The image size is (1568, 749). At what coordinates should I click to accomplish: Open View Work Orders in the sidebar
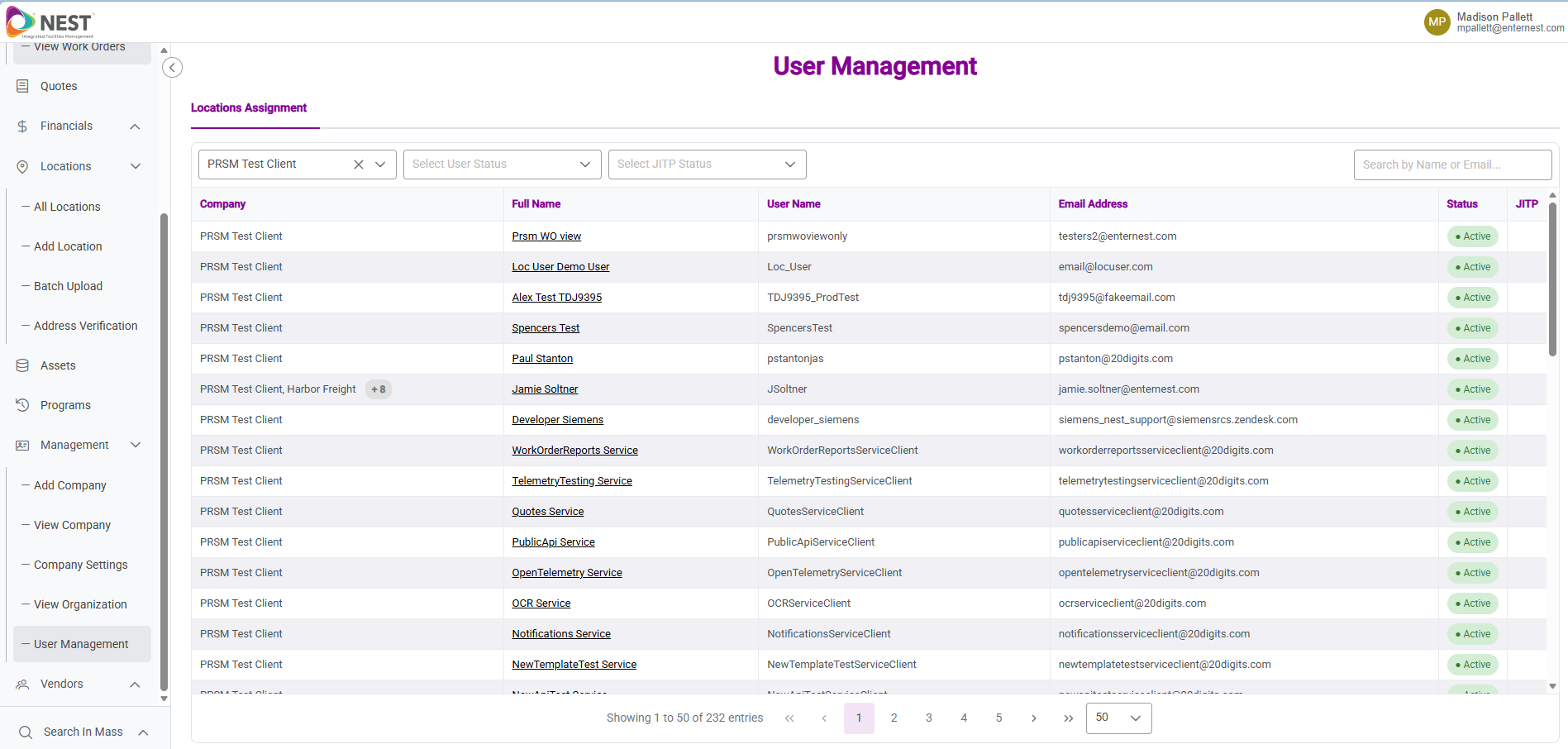[x=79, y=48]
